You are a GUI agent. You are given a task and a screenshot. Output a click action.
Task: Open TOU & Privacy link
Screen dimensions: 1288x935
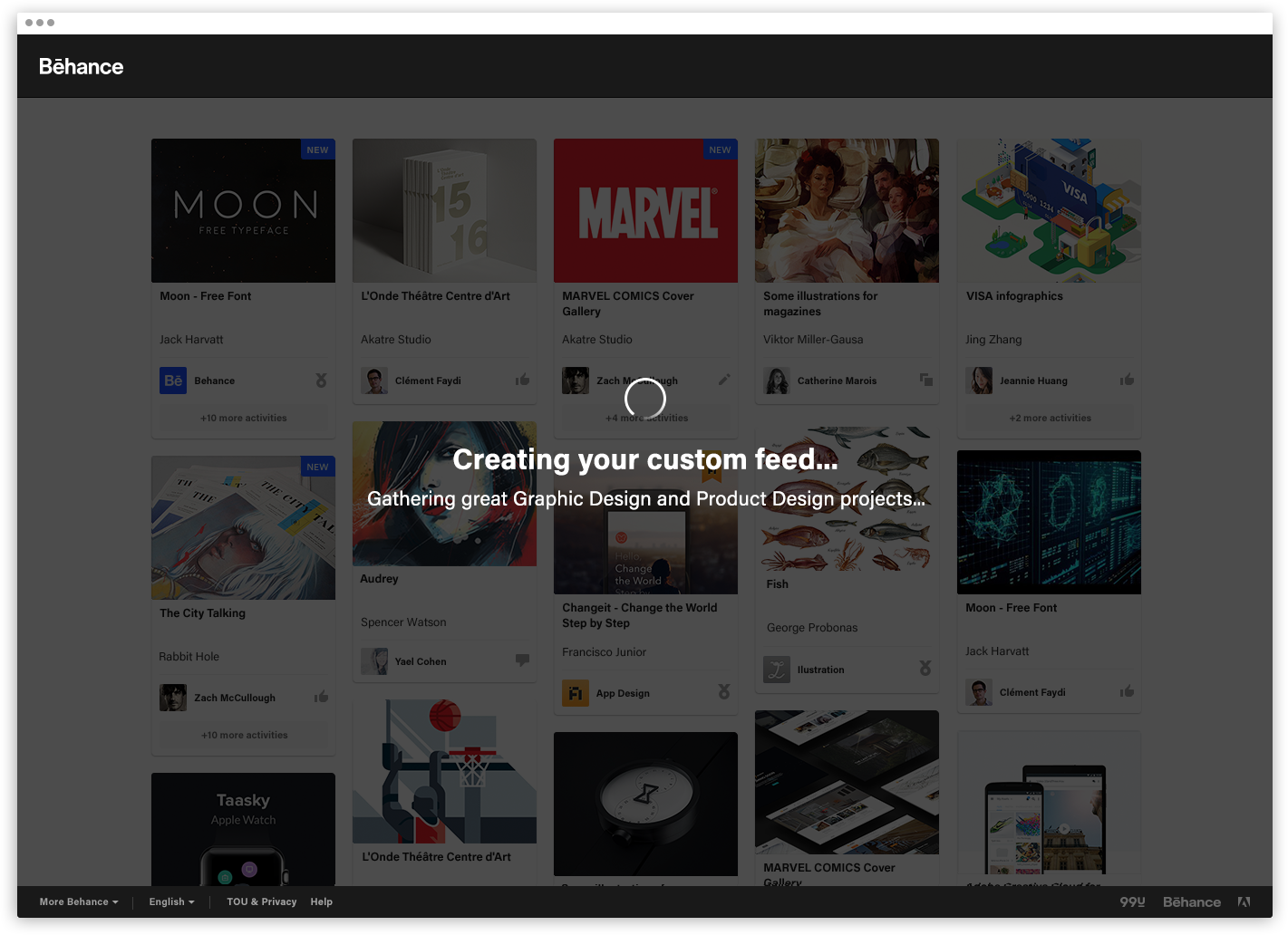point(262,901)
